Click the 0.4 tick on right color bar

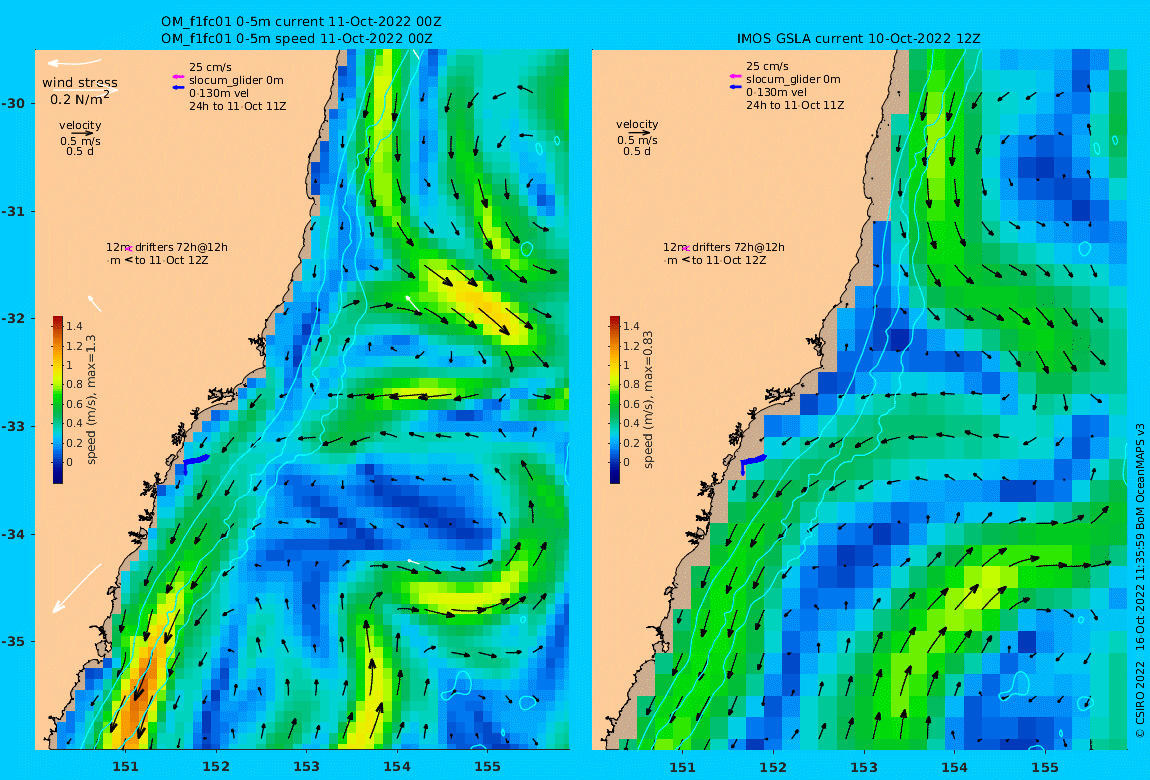(631, 423)
